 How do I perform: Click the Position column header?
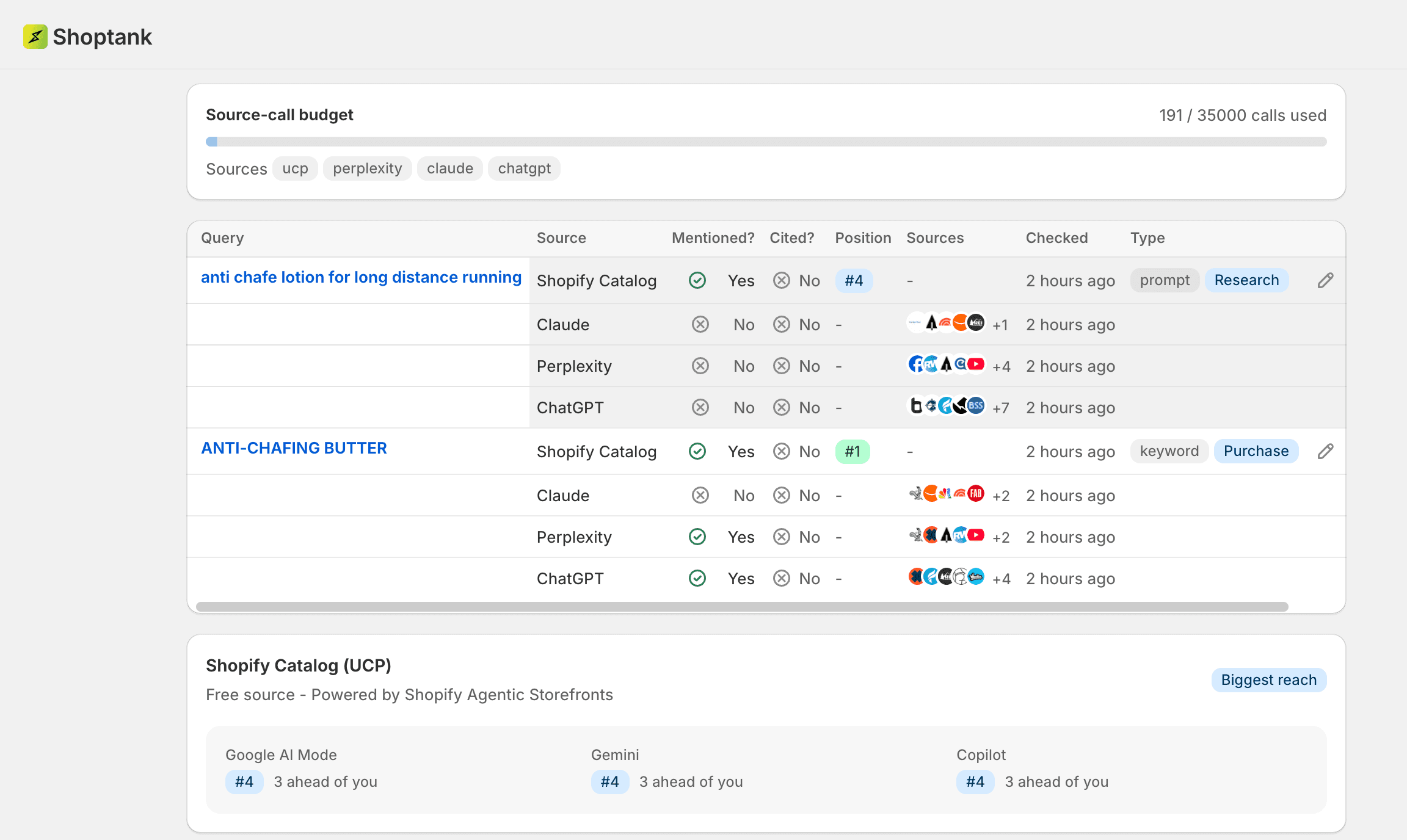click(863, 238)
